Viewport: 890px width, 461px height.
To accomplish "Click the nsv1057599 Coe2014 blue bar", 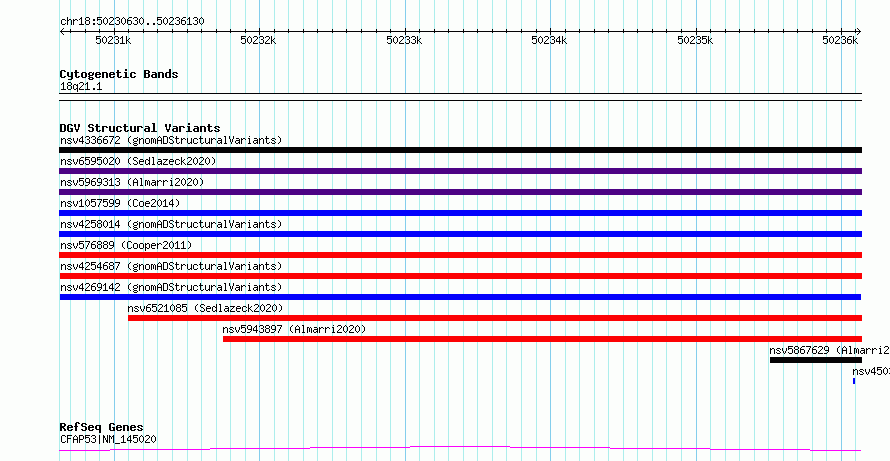I will pos(460,213).
